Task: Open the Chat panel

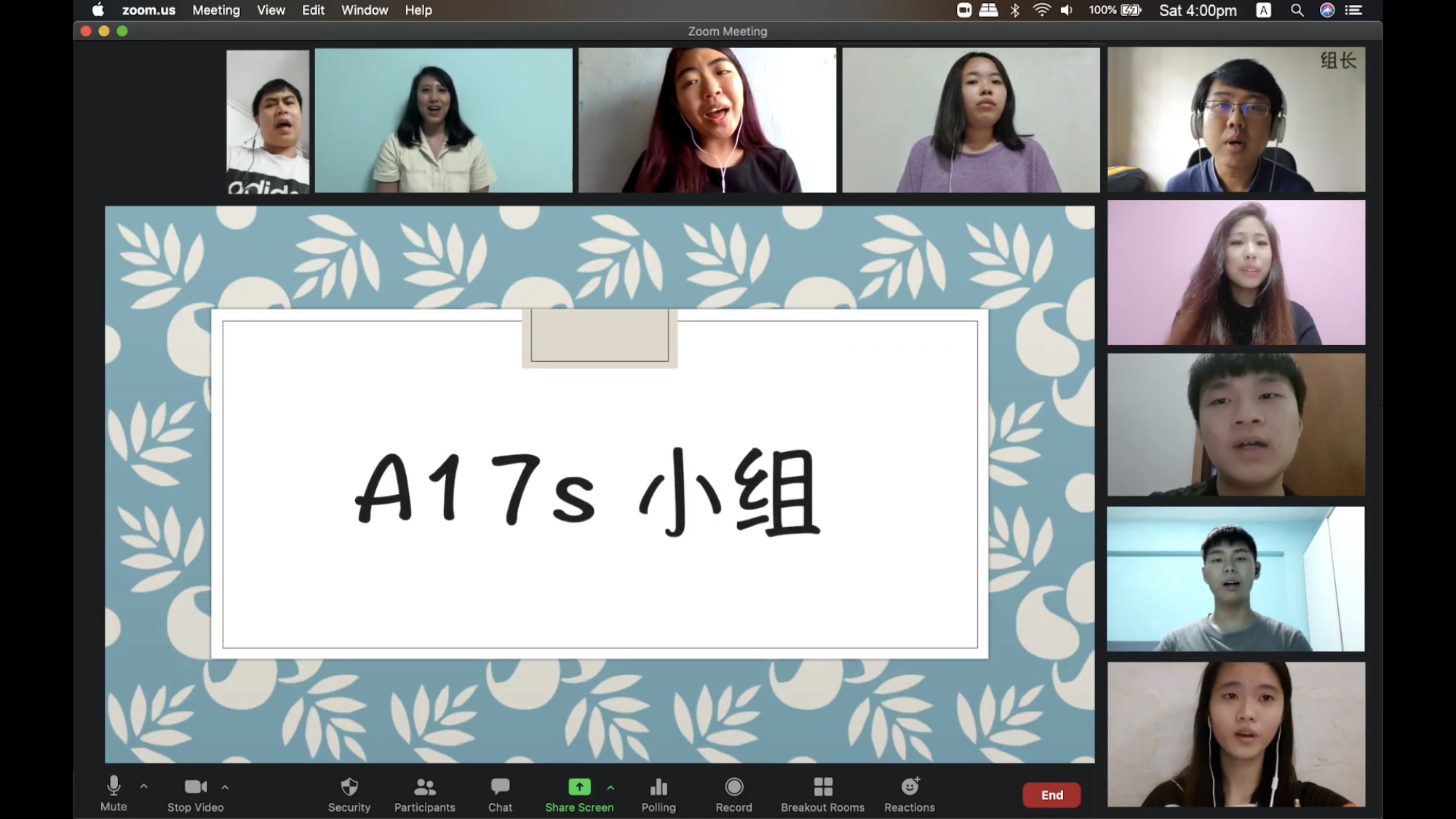Action: 500,794
